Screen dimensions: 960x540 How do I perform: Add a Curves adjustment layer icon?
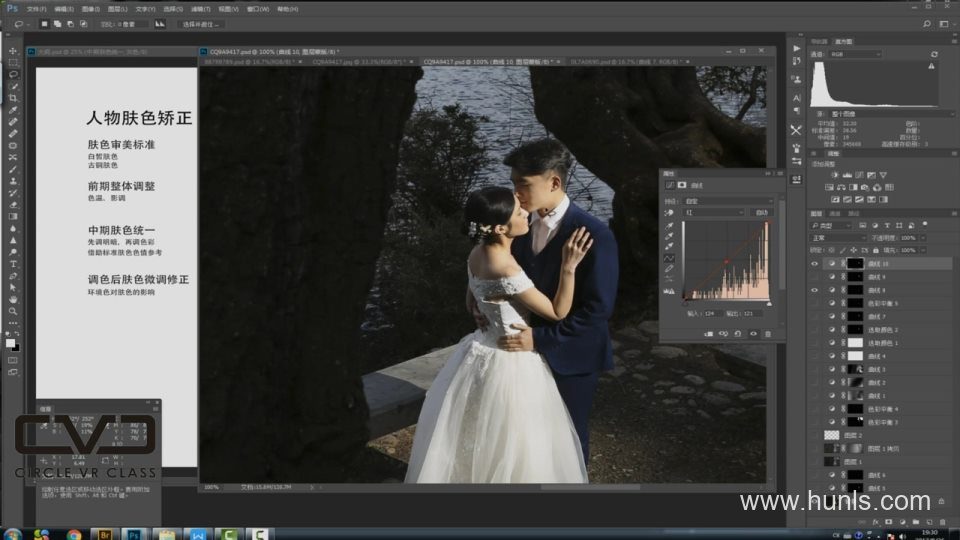[x=860, y=175]
